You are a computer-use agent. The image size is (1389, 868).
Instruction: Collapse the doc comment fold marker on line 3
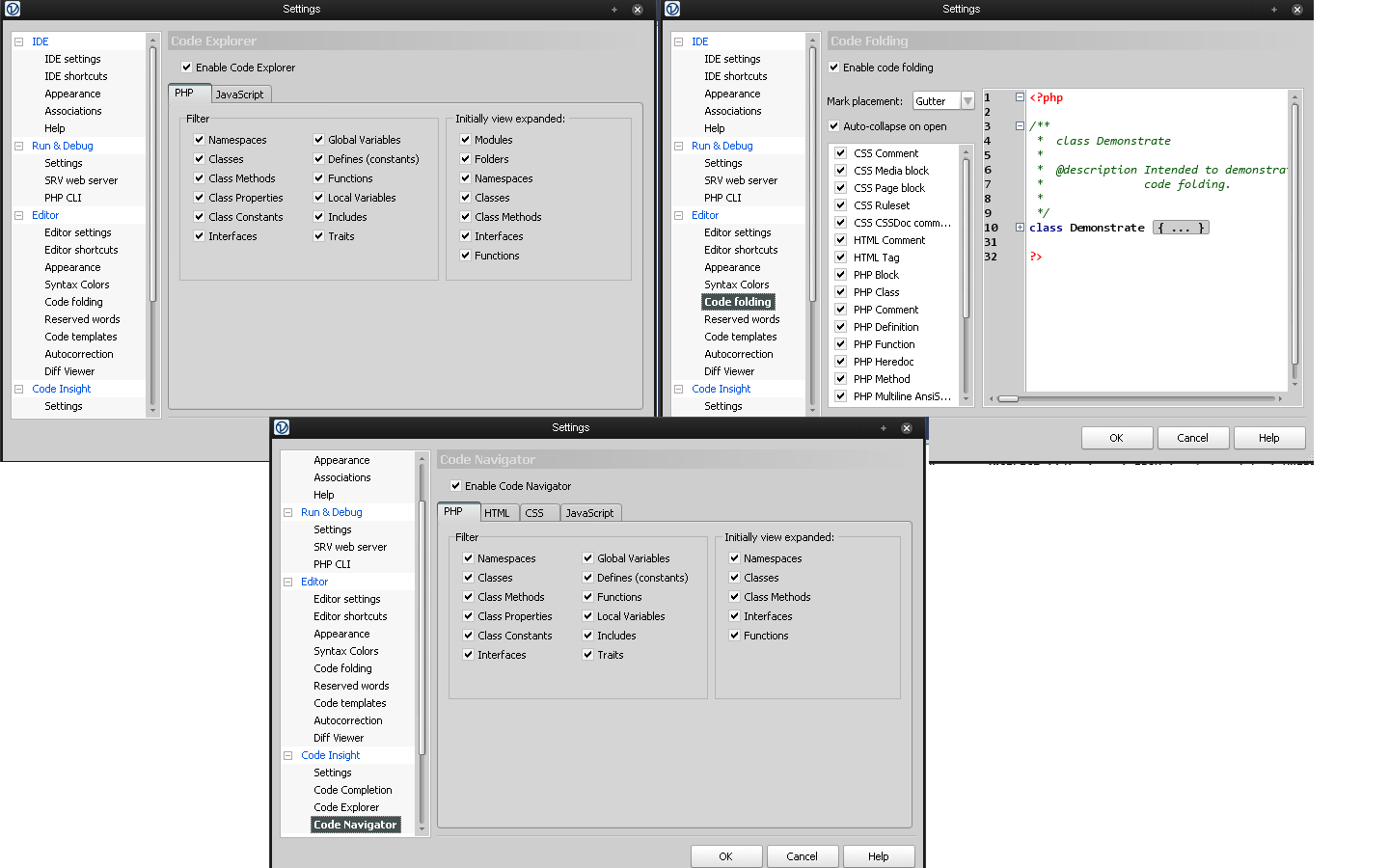pos(1020,125)
